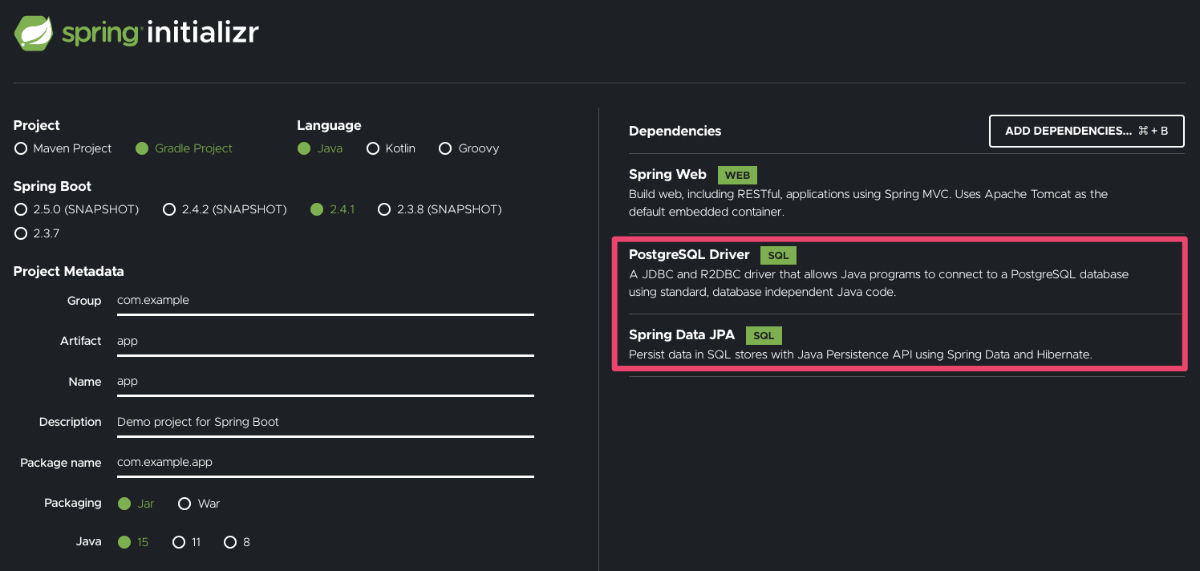Viewport: 1200px width, 571px height.
Task: Open the Add Dependencies dialog
Action: (1087, 131)
